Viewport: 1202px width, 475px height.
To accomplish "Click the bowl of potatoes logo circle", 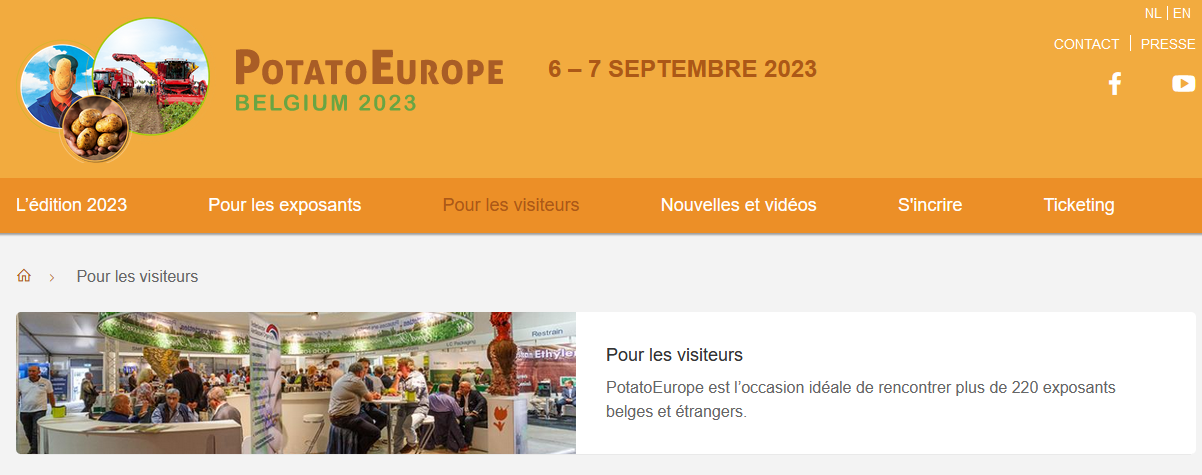I will coord(97,128).
